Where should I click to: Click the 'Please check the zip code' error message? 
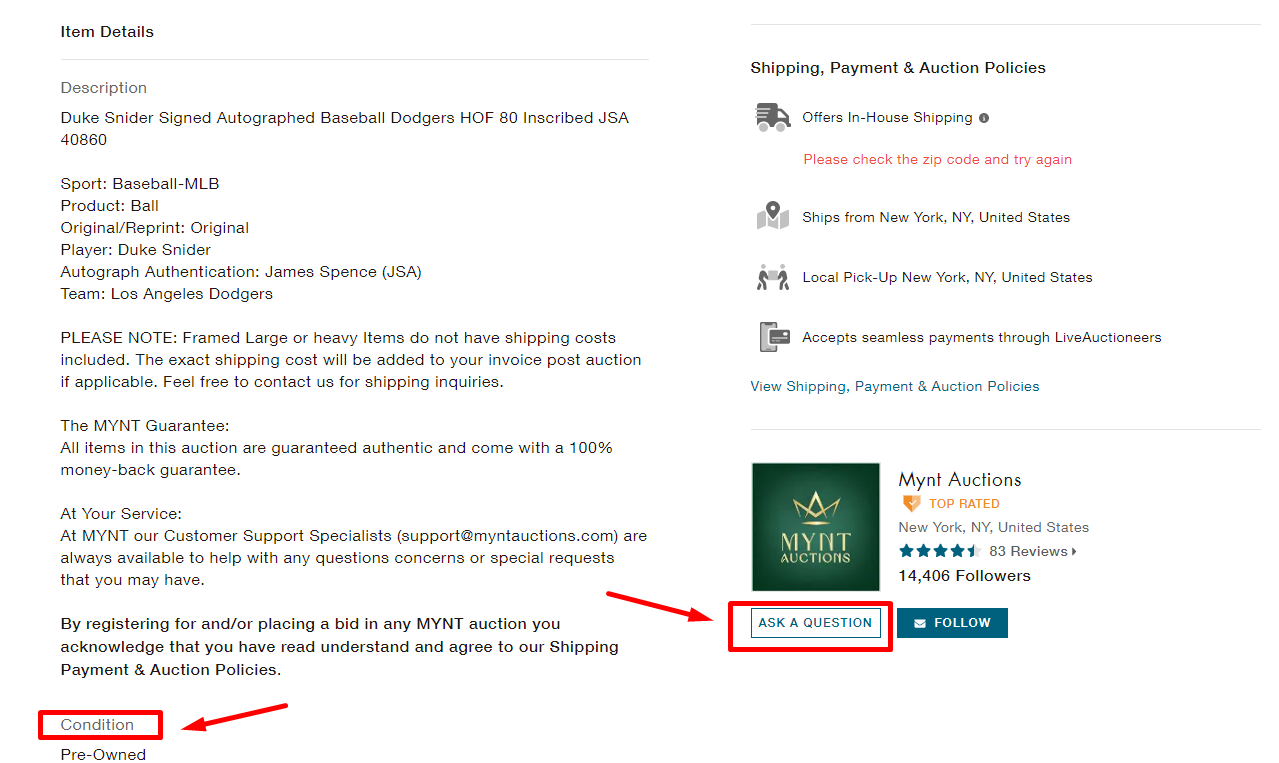coord(938,159)
